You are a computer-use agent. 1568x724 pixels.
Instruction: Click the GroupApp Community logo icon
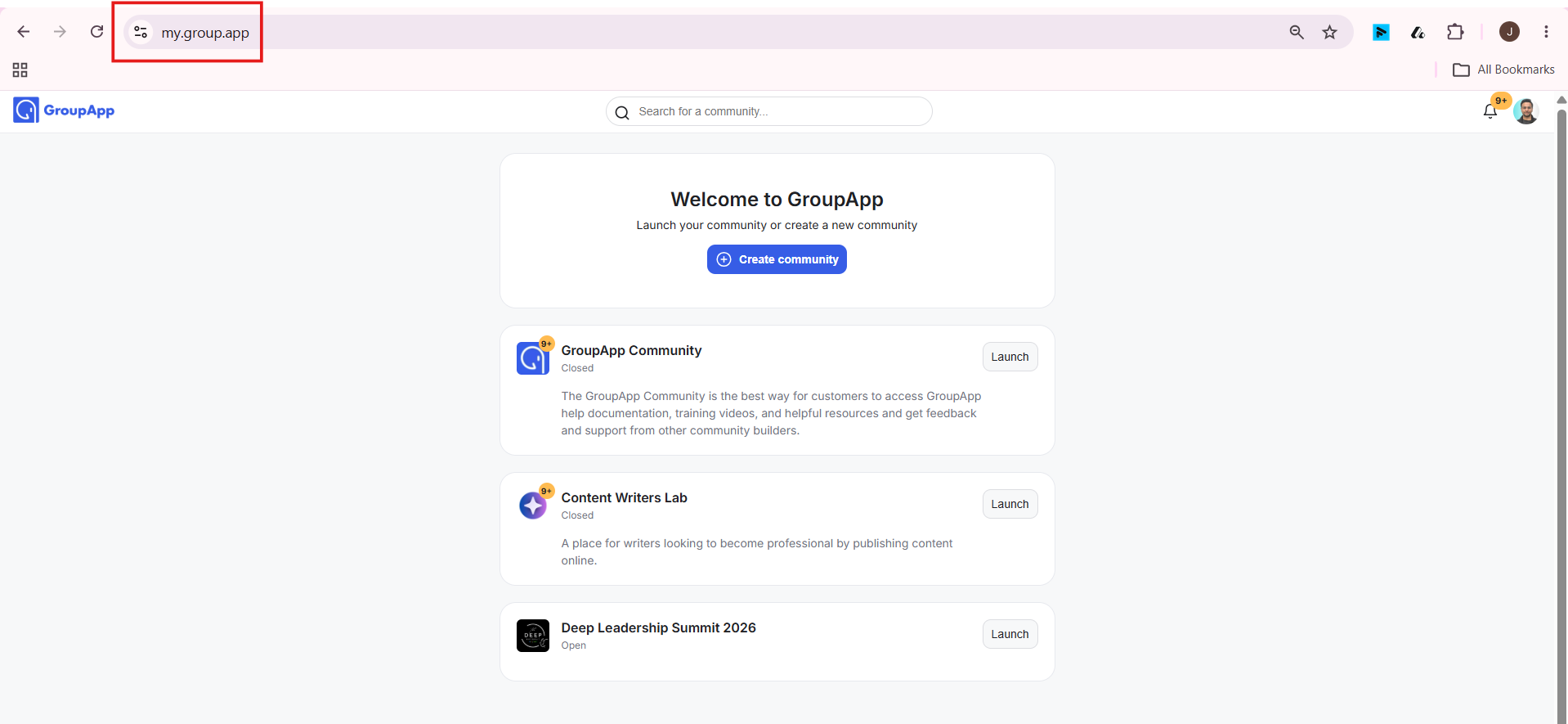click(x=533, y=358)
